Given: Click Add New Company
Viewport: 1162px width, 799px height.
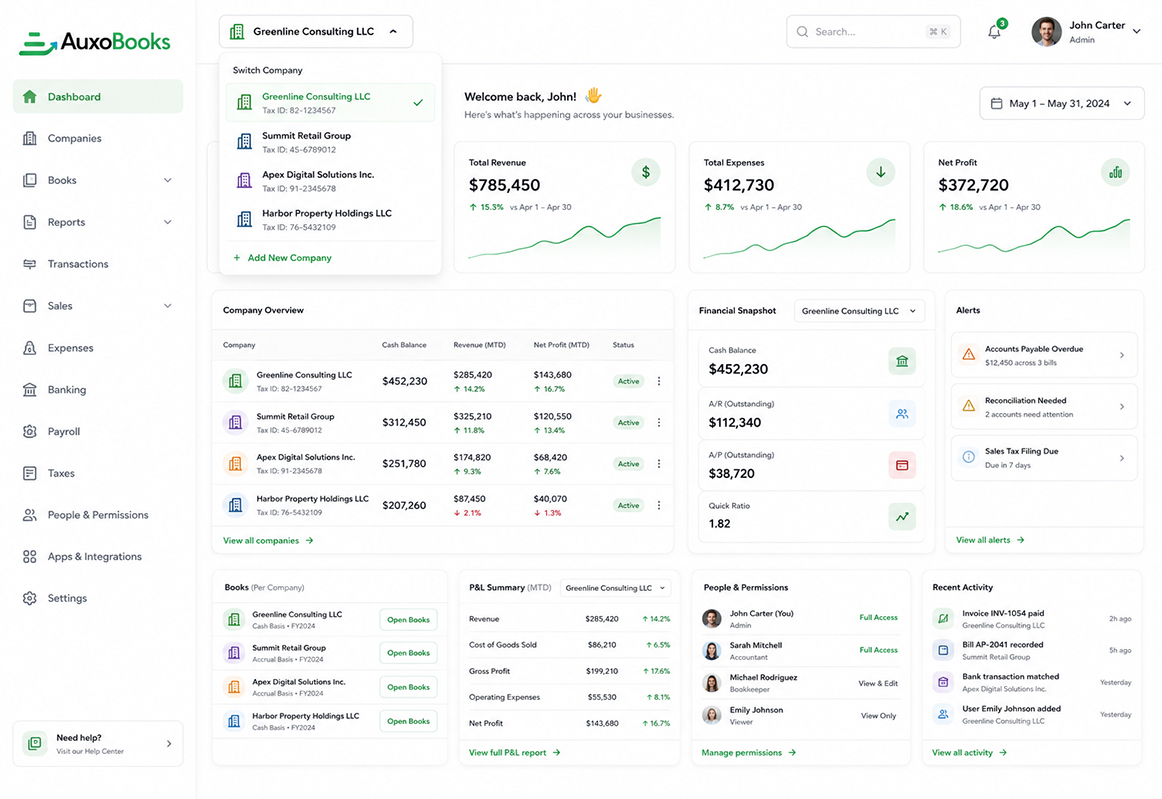Looking at the screenshot, I should coord(282,258).
